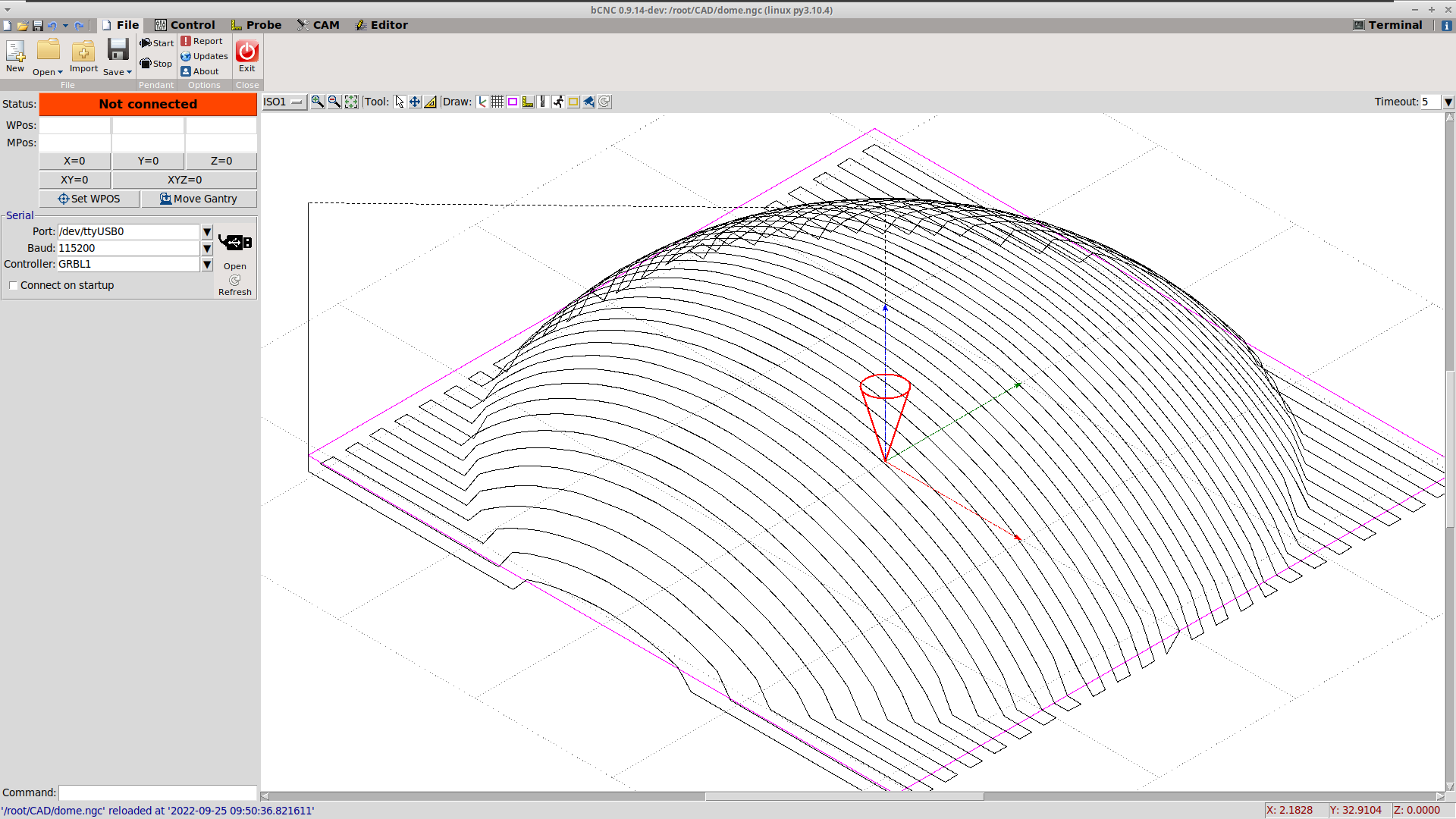Start the pendant server
This screenshot has height=819, width=1456.
(156, 43)
